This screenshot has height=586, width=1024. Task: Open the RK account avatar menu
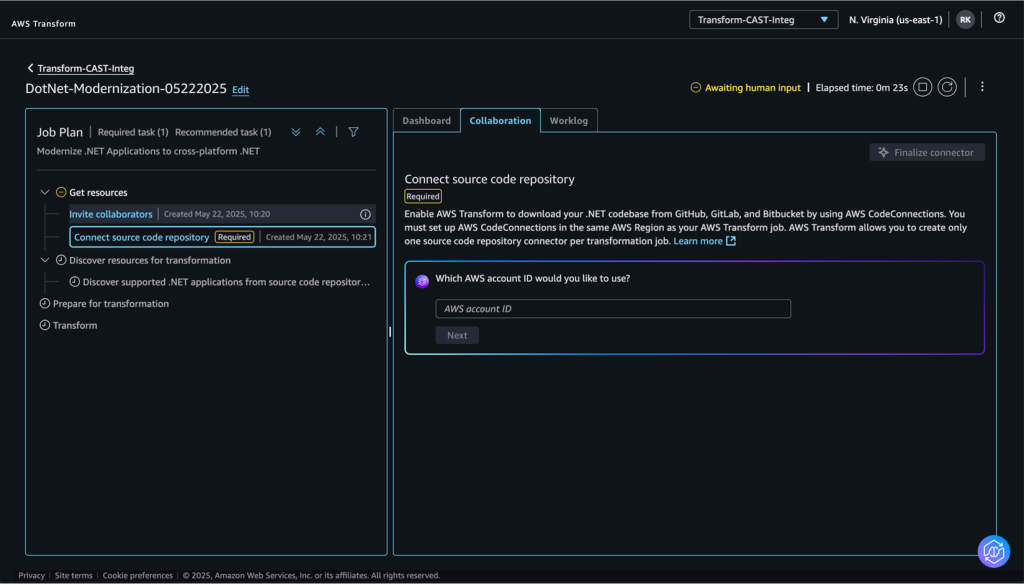(x=964, y=18)
